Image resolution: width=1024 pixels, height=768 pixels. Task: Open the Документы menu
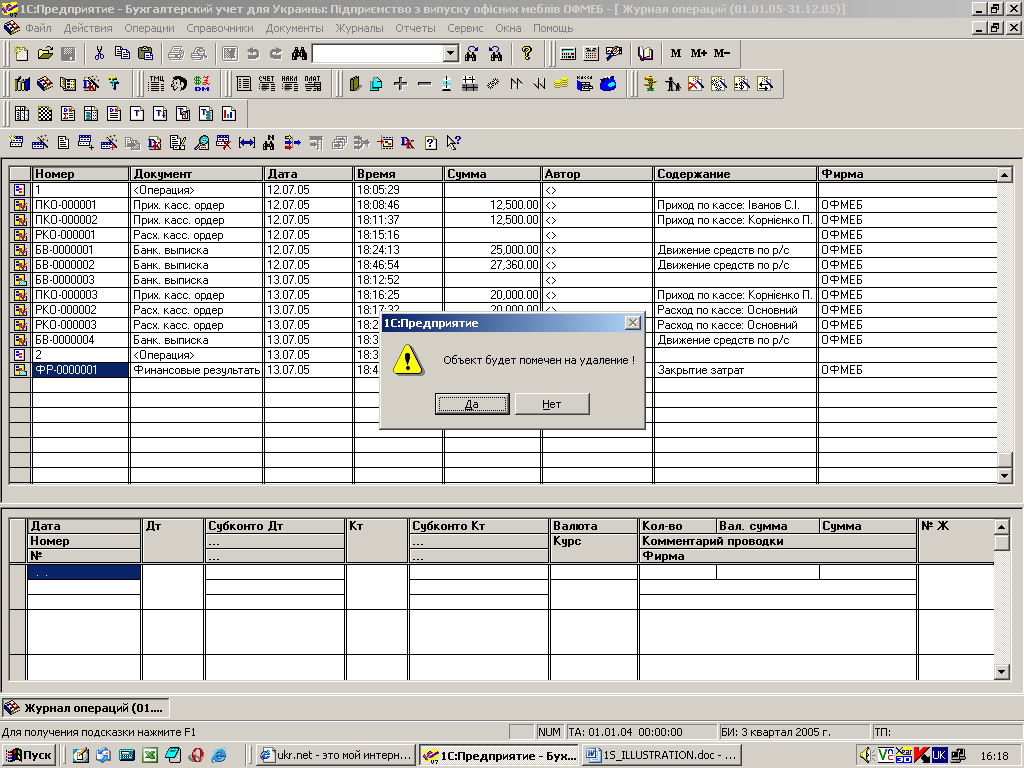pyautogui.click(x=295, y=28)
